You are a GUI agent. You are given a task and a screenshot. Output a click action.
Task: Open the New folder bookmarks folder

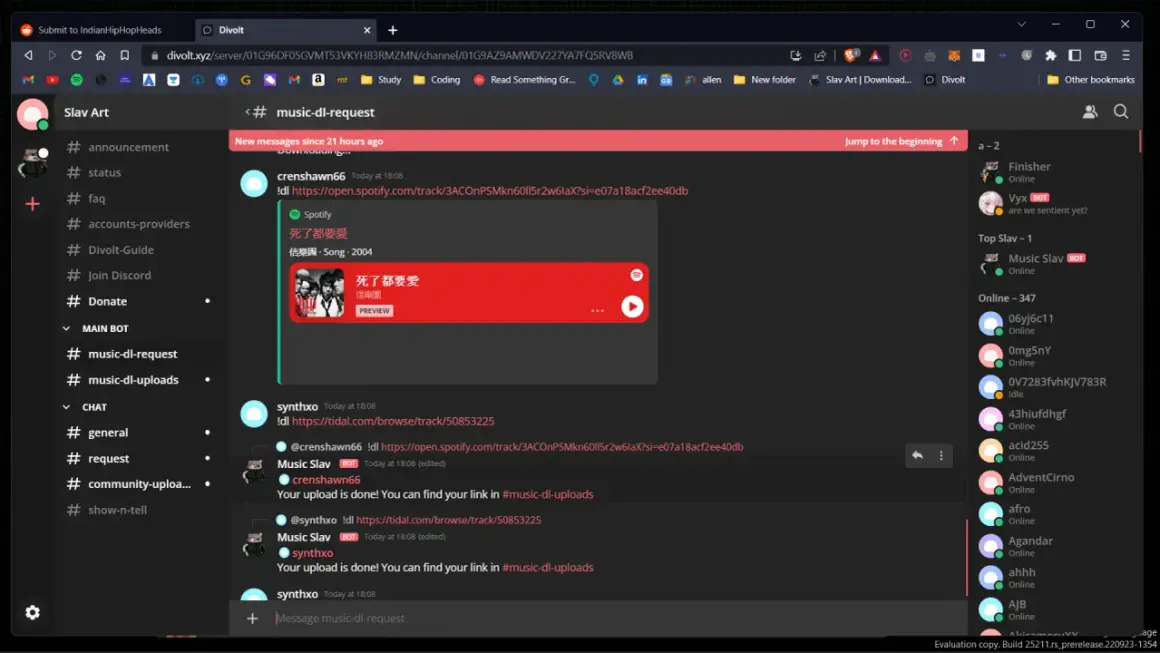tap(764, 80)
